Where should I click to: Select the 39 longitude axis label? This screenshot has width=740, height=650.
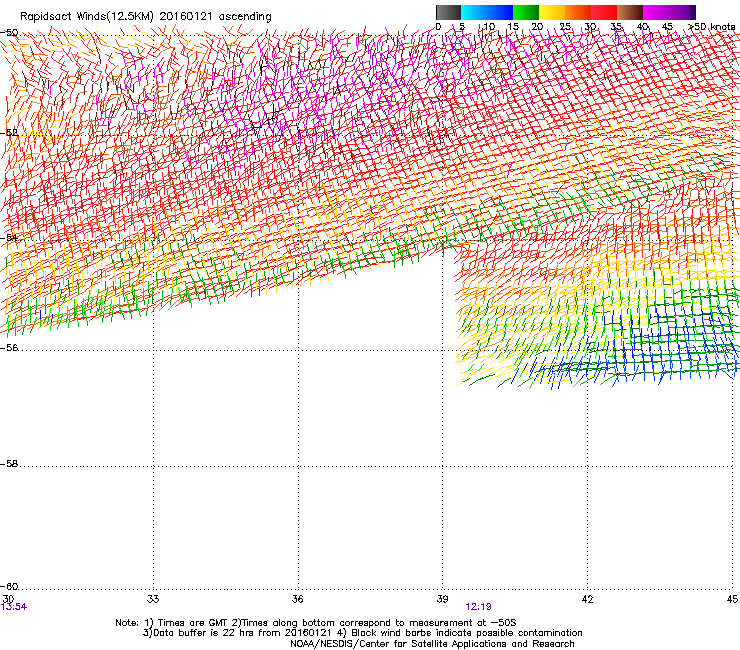click(442, 599)
